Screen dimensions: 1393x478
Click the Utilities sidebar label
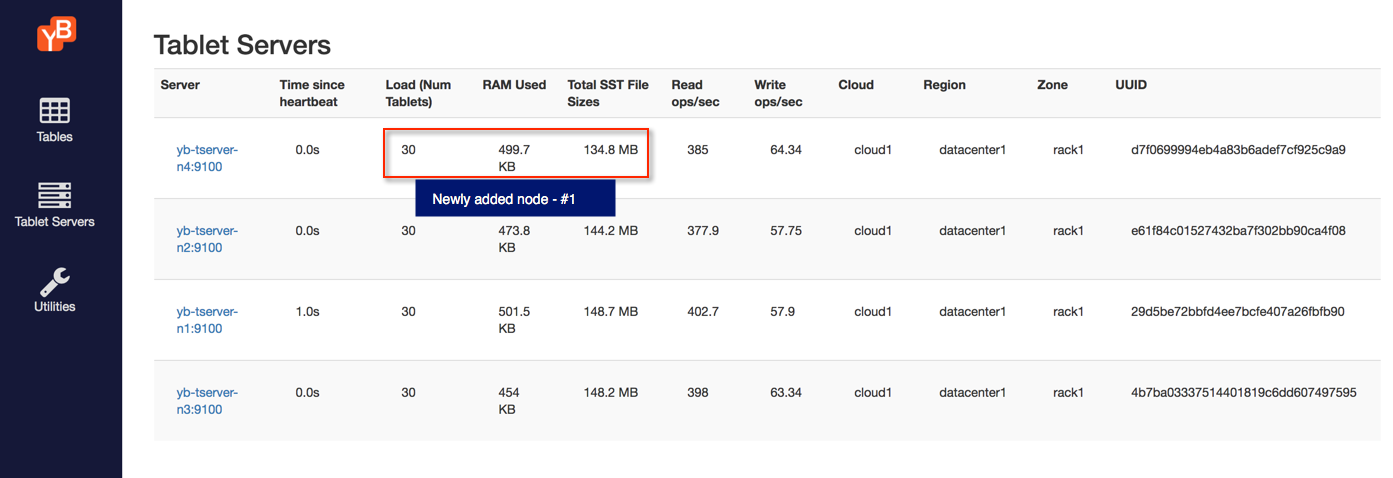point(55,307)
